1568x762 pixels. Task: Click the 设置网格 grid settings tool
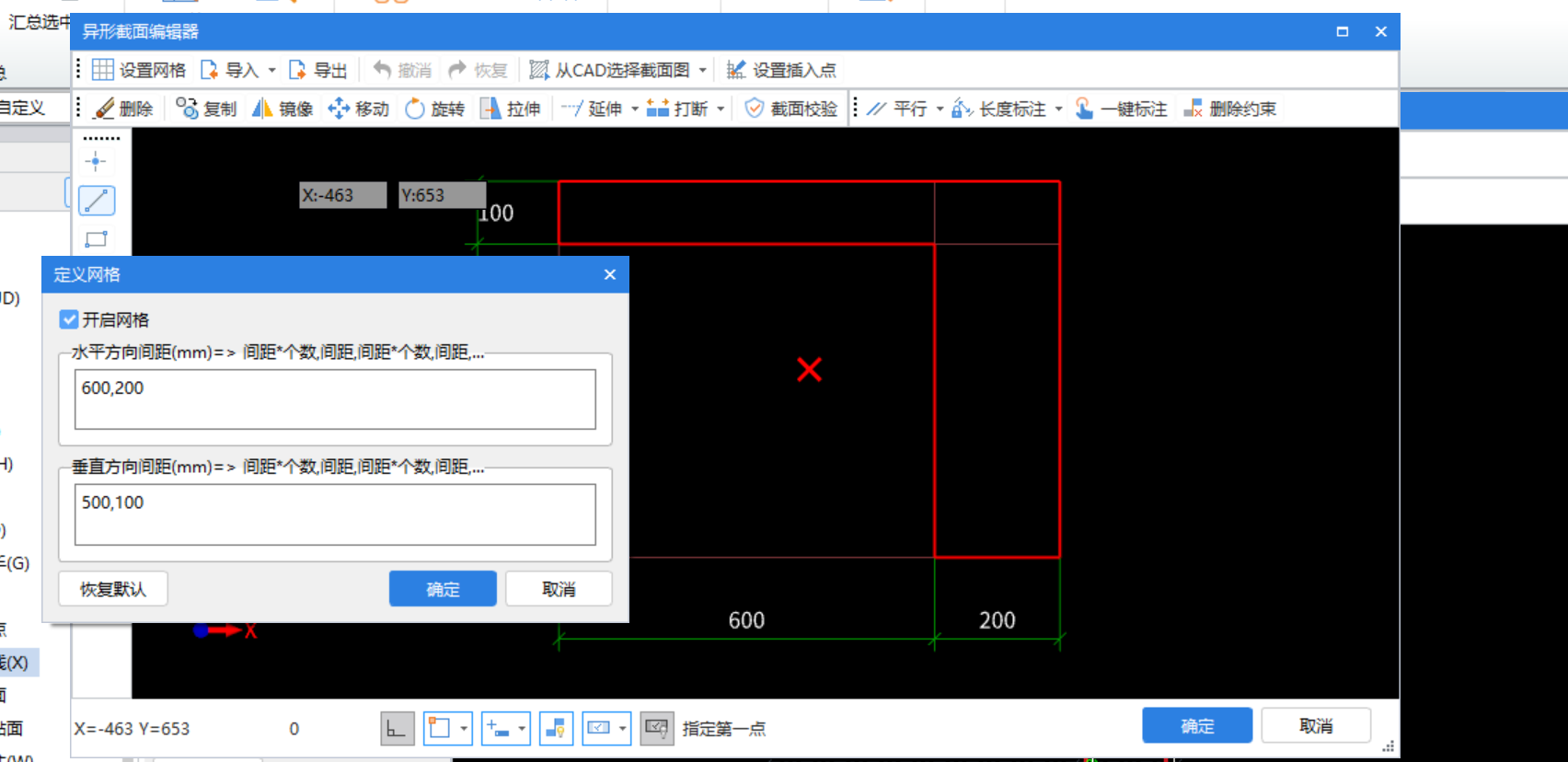(139, 70)
